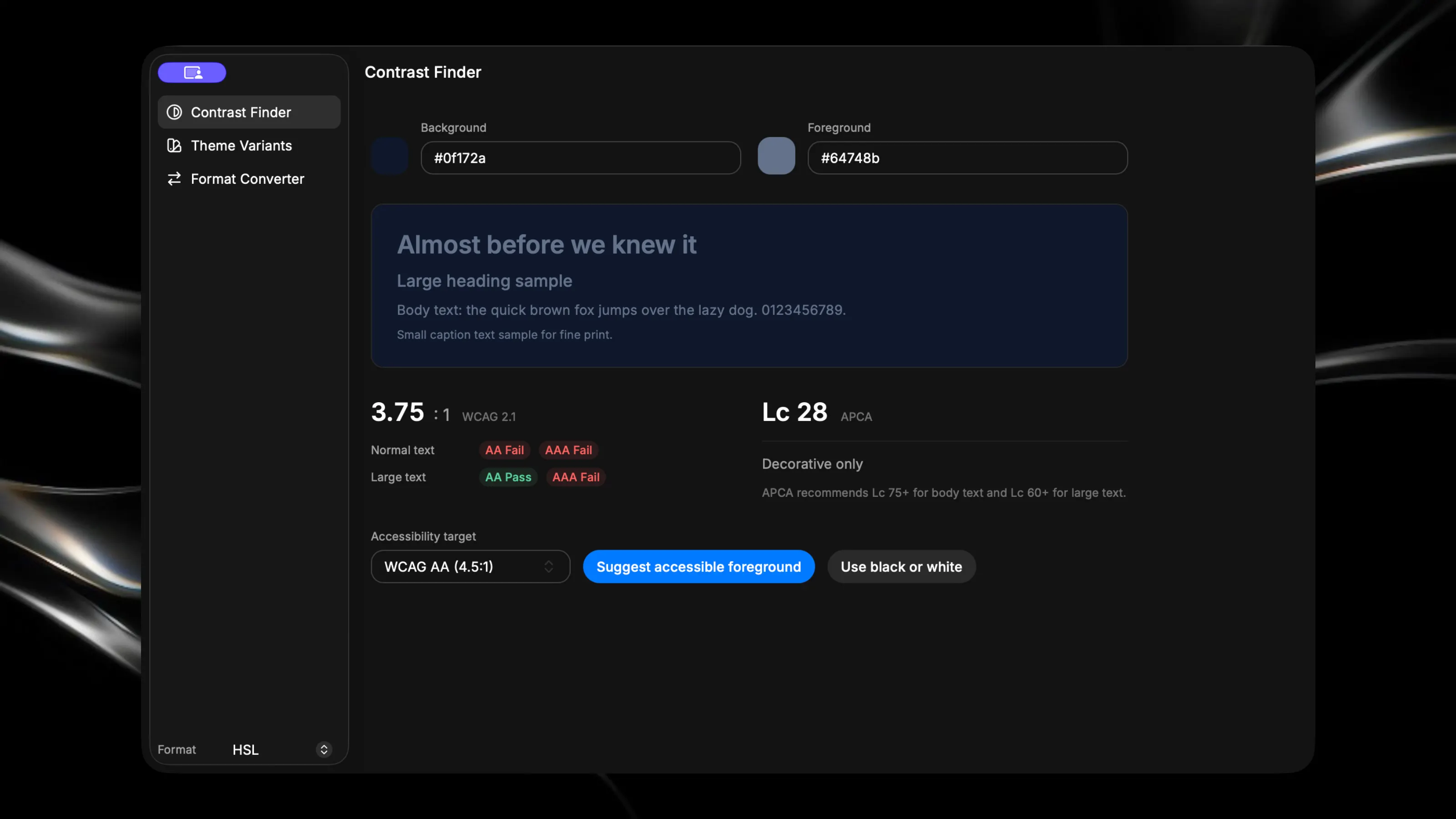Click the normal text AA Fail badge
The image size is (1456, 819).
click(x=504, y=450)
